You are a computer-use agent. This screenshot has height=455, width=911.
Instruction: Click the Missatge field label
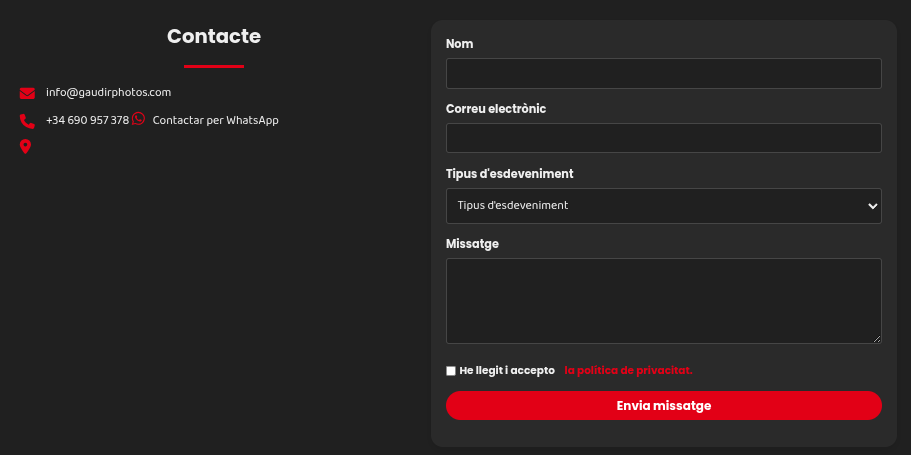(472, 244)
